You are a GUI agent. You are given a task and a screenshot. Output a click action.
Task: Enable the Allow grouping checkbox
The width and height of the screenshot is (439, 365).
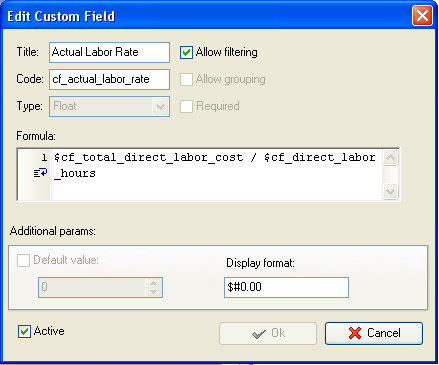point(186,79)
